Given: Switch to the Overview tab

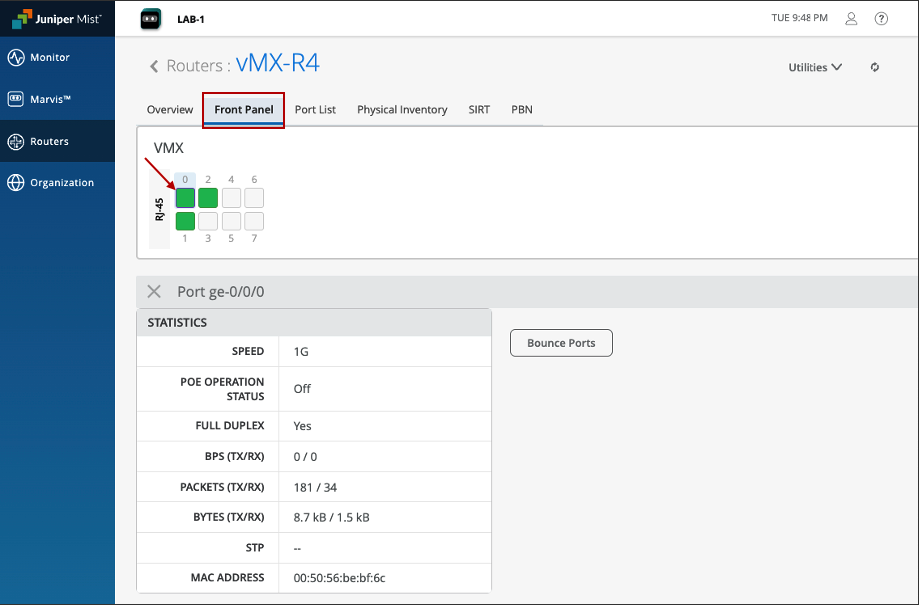Looking at the screenshot, I should point(170,110).
